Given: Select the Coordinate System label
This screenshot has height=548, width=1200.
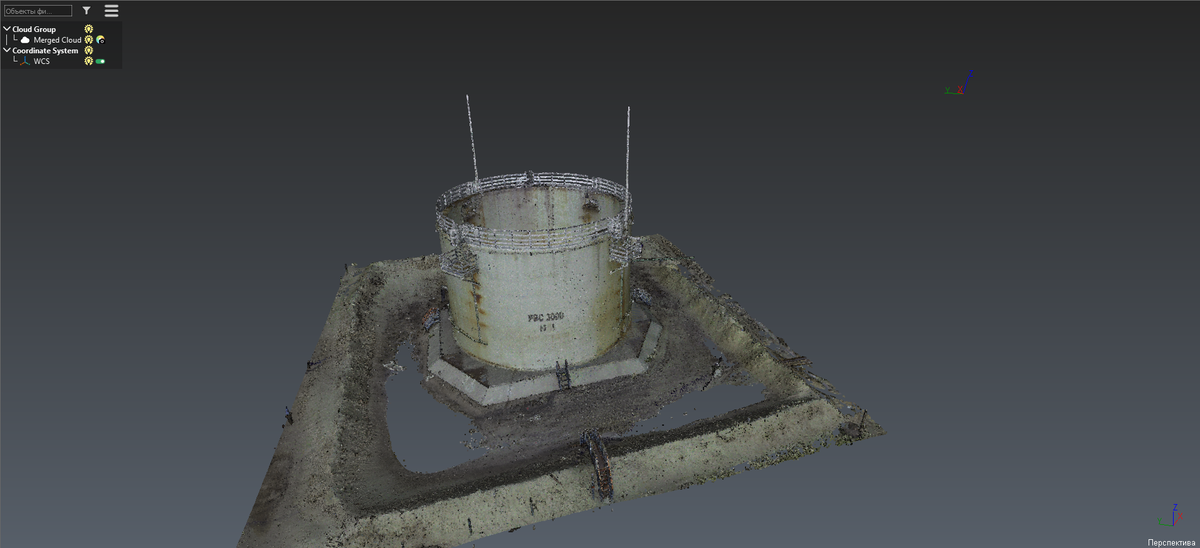Looking at the screenshot, I should [x=45, y=50].
